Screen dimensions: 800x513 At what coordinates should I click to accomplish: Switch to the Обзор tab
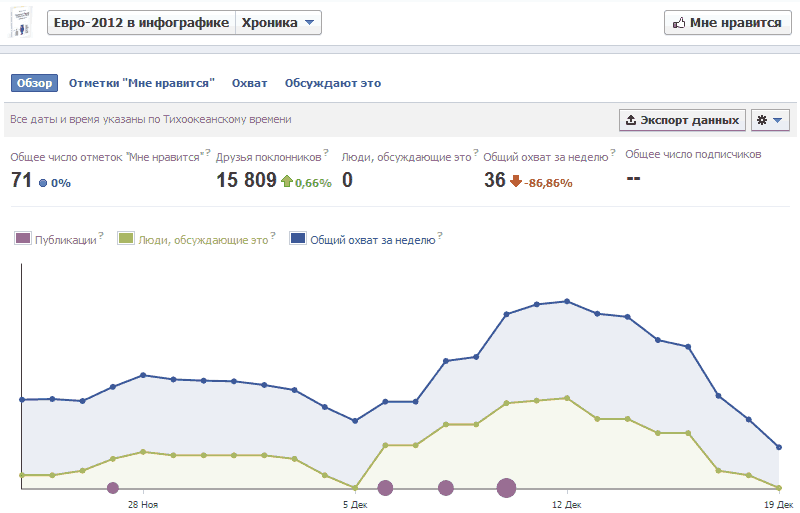coord(34,83)
